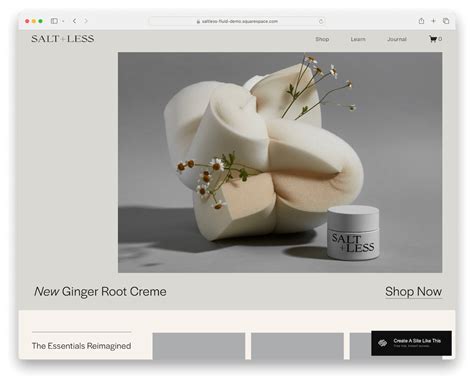Viewport: 474px width, 384px height.
Task: Select the New Ginger Root Creme heading
Action: [100, 292]
